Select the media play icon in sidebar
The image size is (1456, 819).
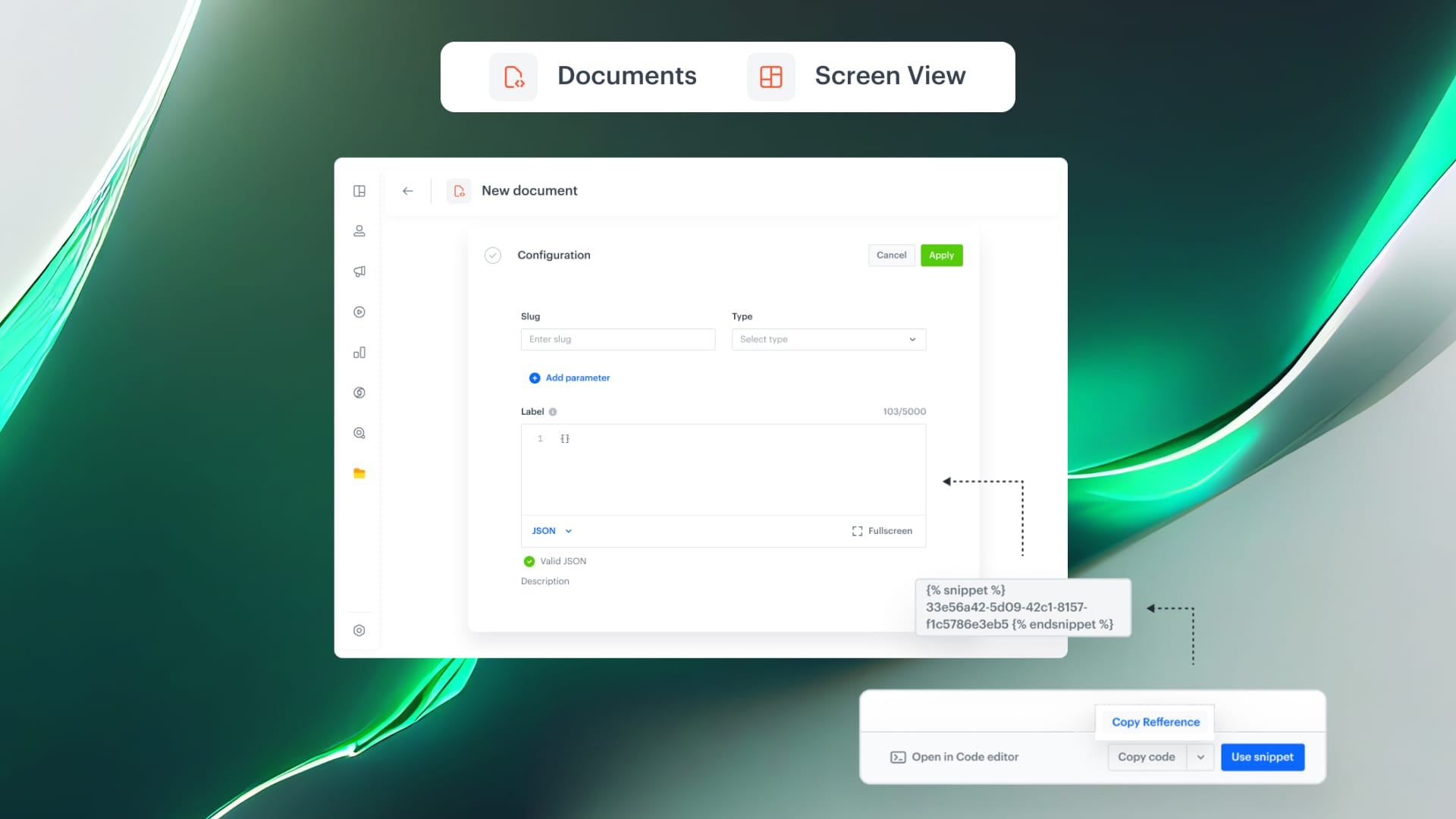tap(359, 312)
